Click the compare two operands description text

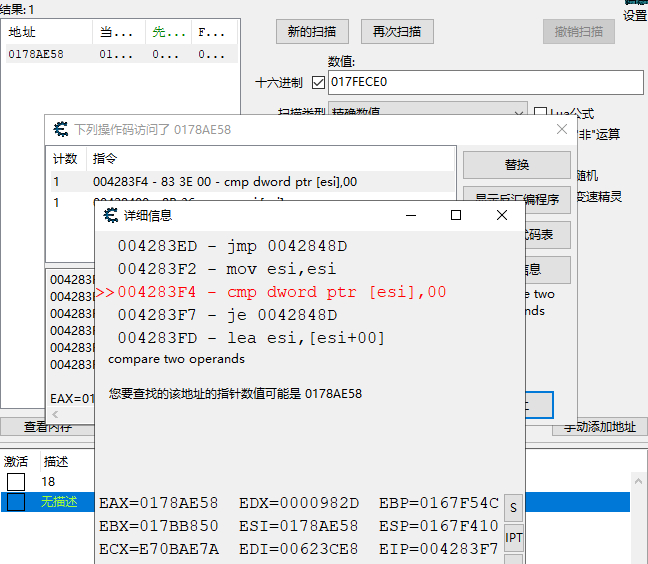(176, 359)
